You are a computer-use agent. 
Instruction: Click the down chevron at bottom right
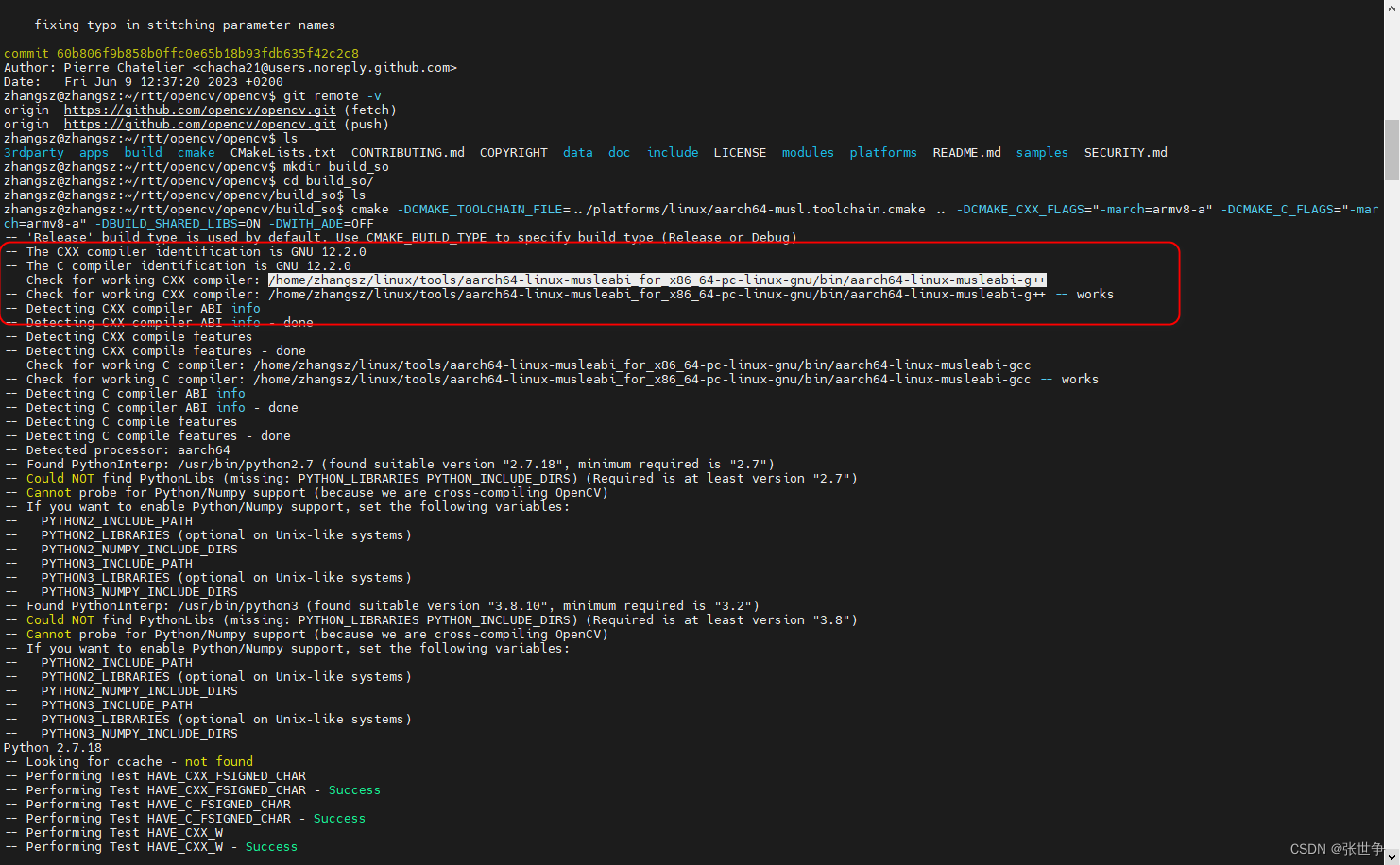(1391, 857)
